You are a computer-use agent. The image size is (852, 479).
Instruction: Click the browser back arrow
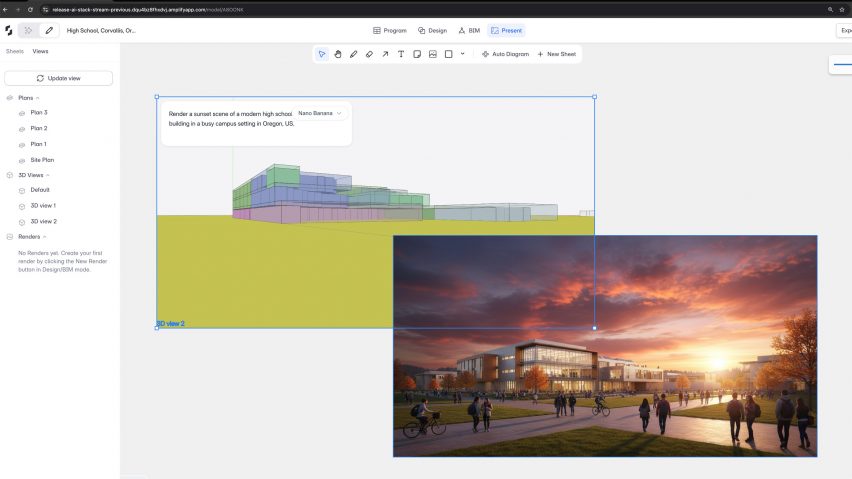(5, 9)
